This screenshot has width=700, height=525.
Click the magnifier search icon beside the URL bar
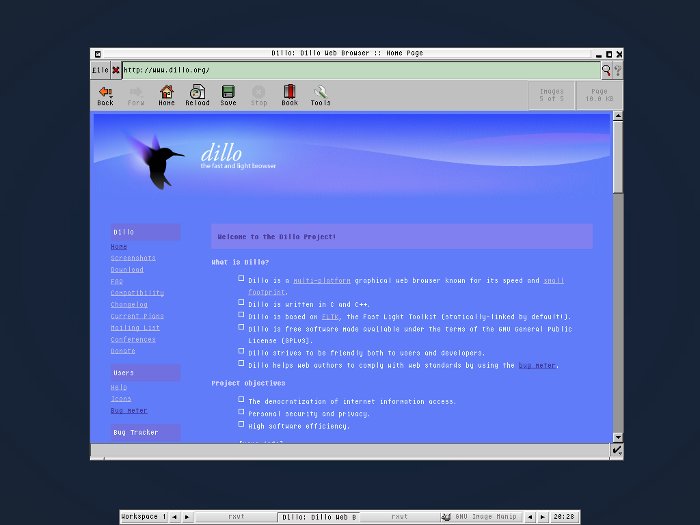coord(606,70)
